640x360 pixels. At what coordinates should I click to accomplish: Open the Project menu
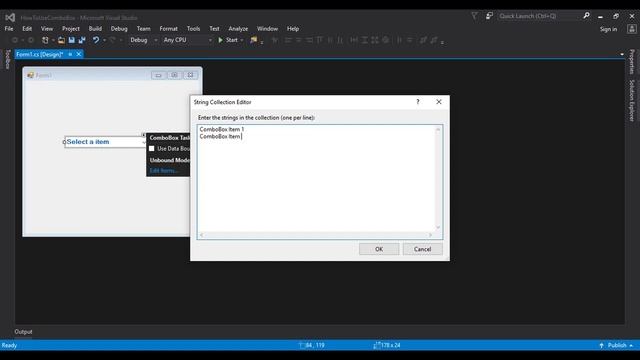pos(71,29)
